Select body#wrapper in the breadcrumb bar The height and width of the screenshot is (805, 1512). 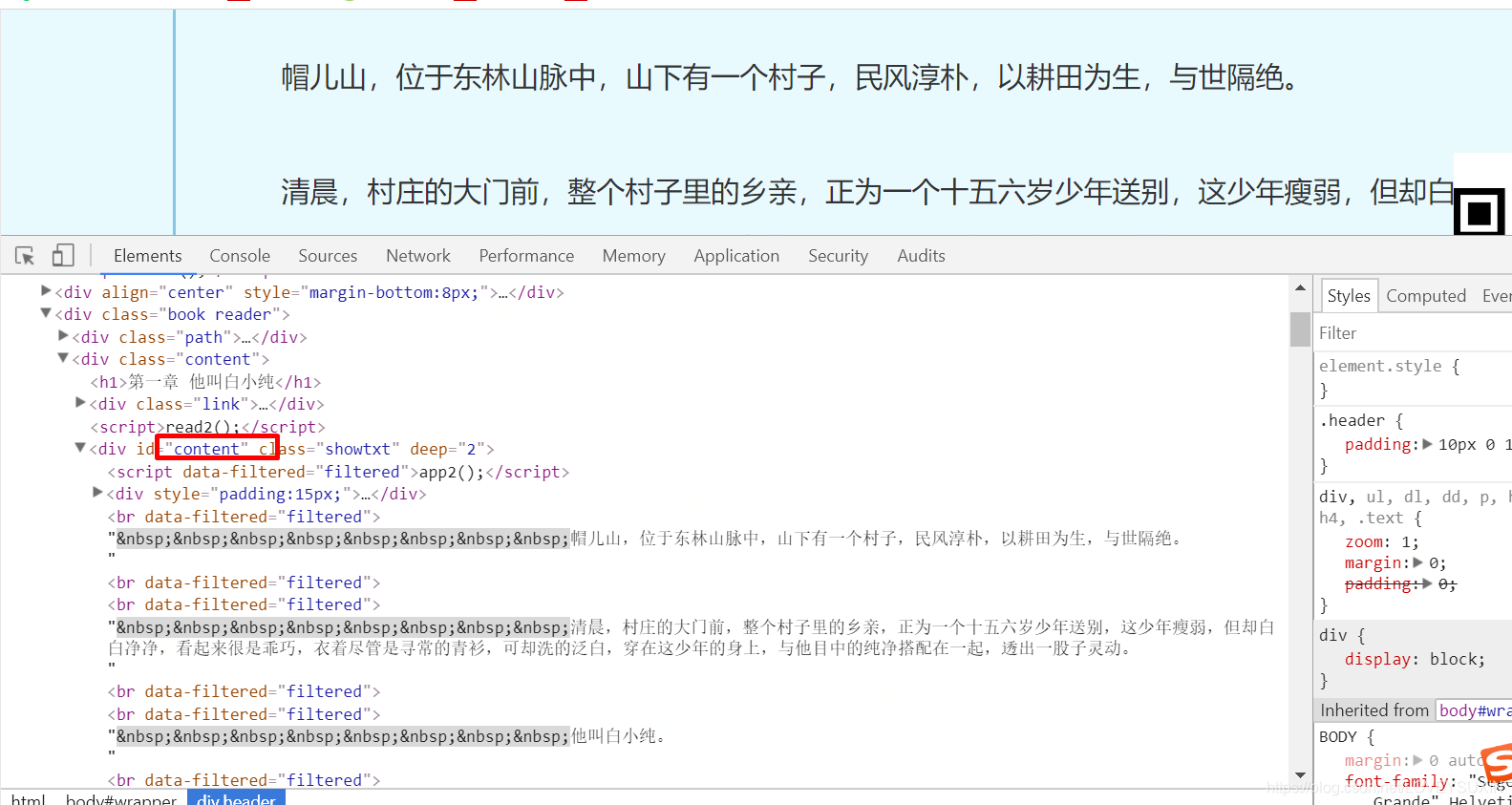[x=120, y=800]
